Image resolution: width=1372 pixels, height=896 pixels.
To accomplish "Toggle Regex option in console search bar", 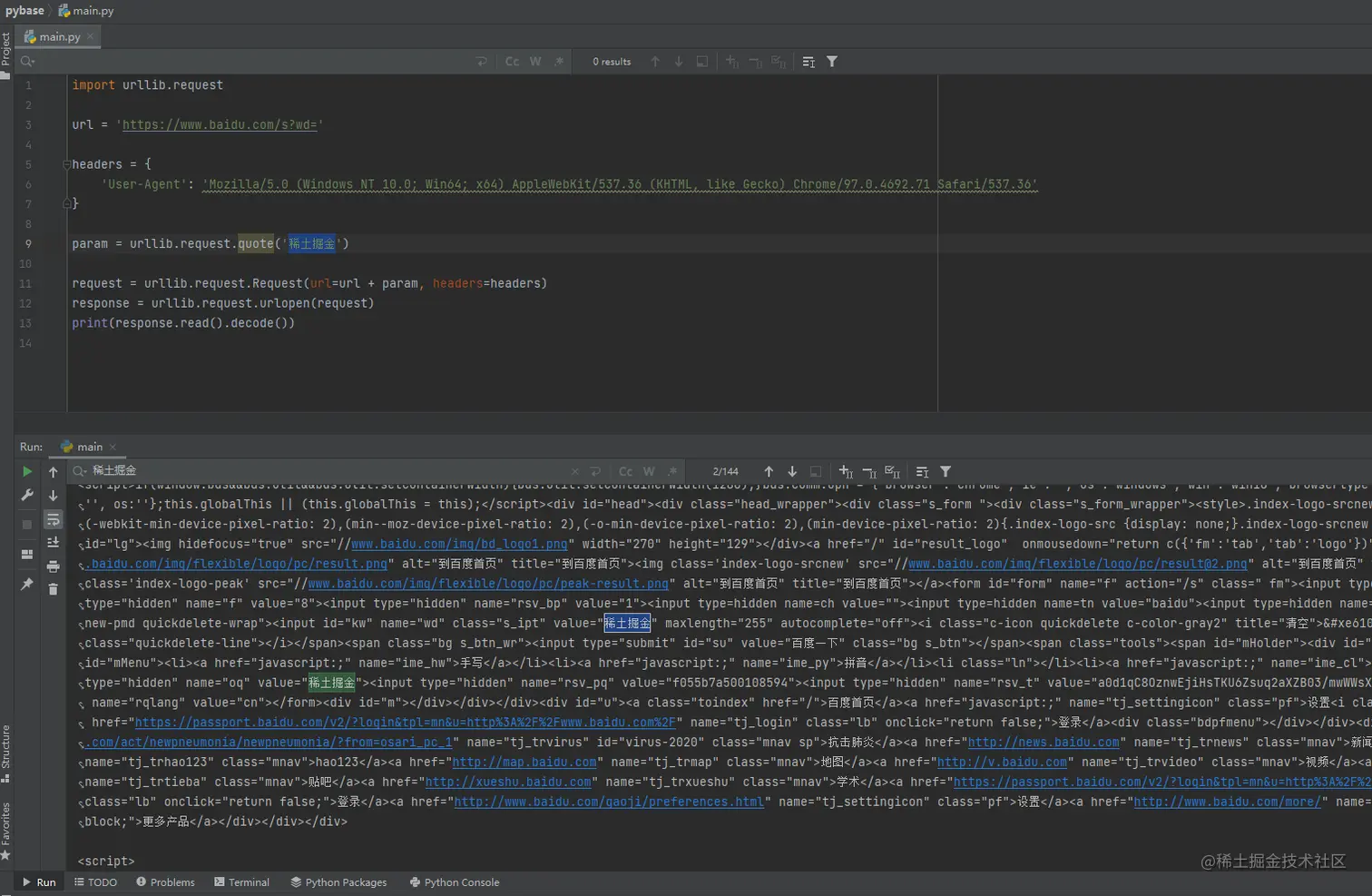I will click(672, 471).
